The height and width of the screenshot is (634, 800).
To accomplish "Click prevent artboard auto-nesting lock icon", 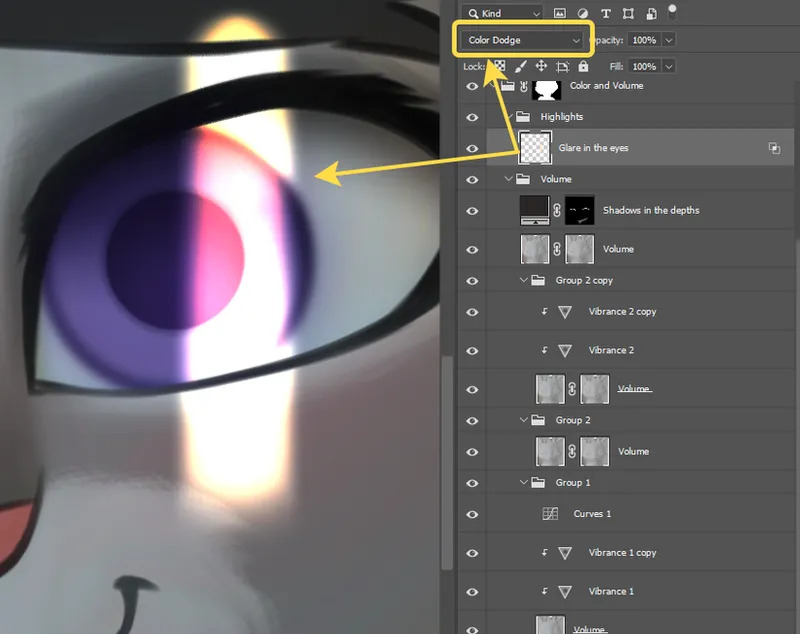I will coord(562,66).
